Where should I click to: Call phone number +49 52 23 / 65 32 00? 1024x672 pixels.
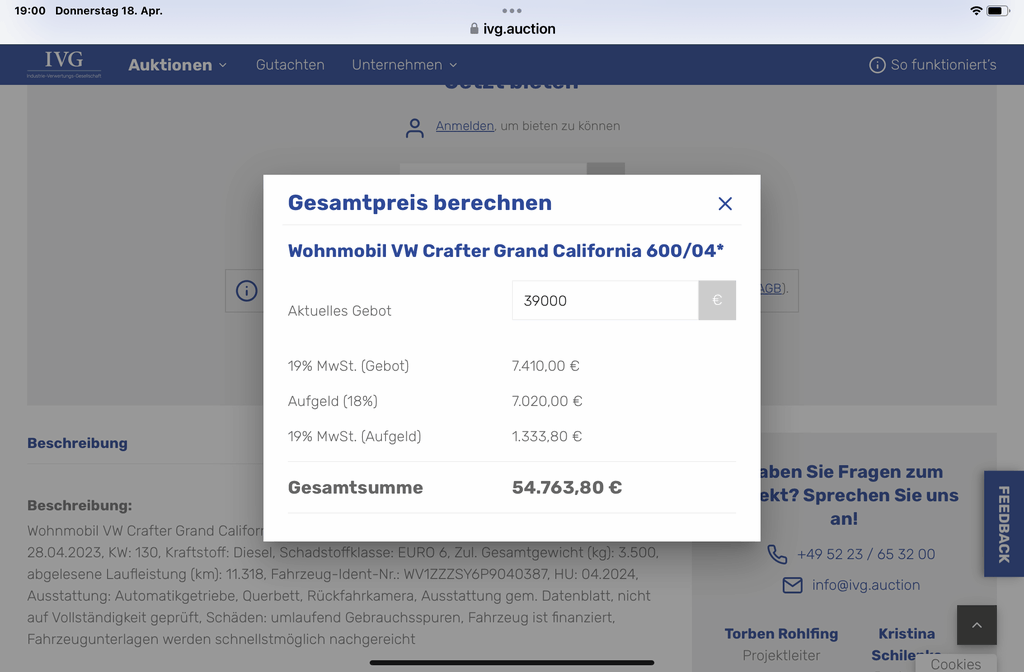click(866, 554)
